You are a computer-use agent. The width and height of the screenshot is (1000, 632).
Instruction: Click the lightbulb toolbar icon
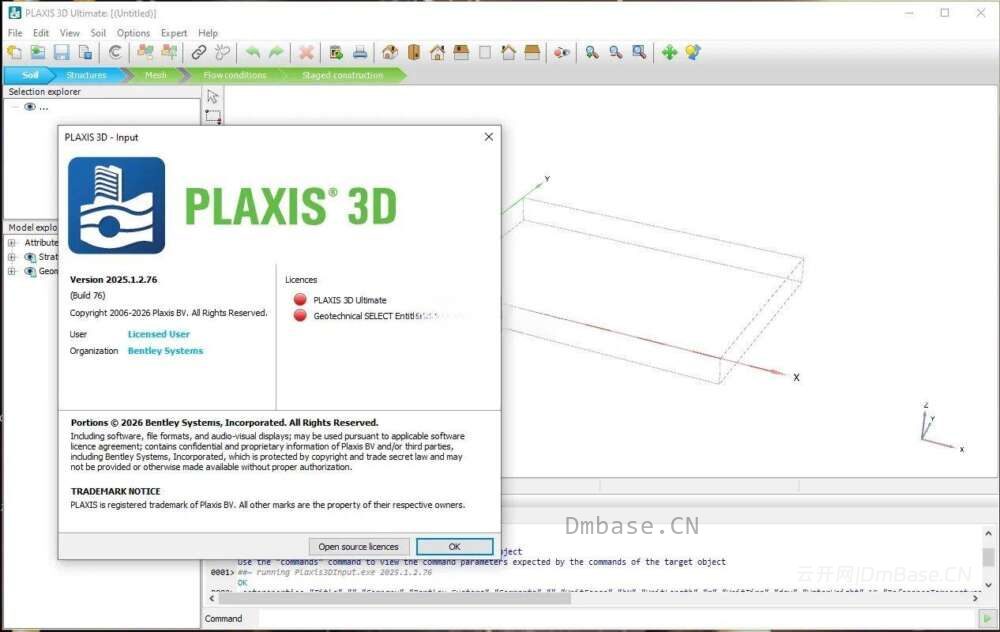[693, 52]
